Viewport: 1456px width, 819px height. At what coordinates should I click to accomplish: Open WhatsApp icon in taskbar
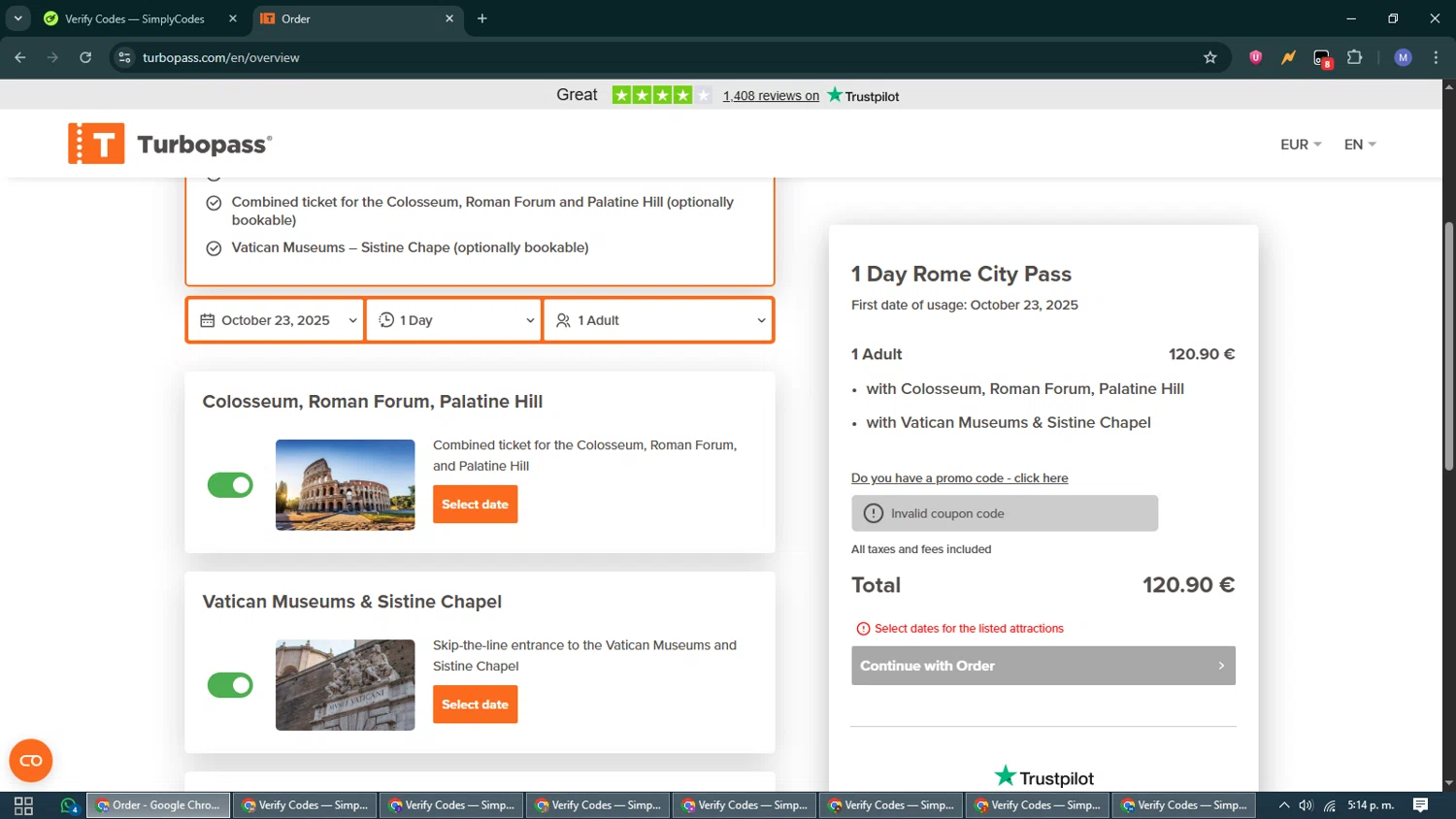(x=69, y=805)
